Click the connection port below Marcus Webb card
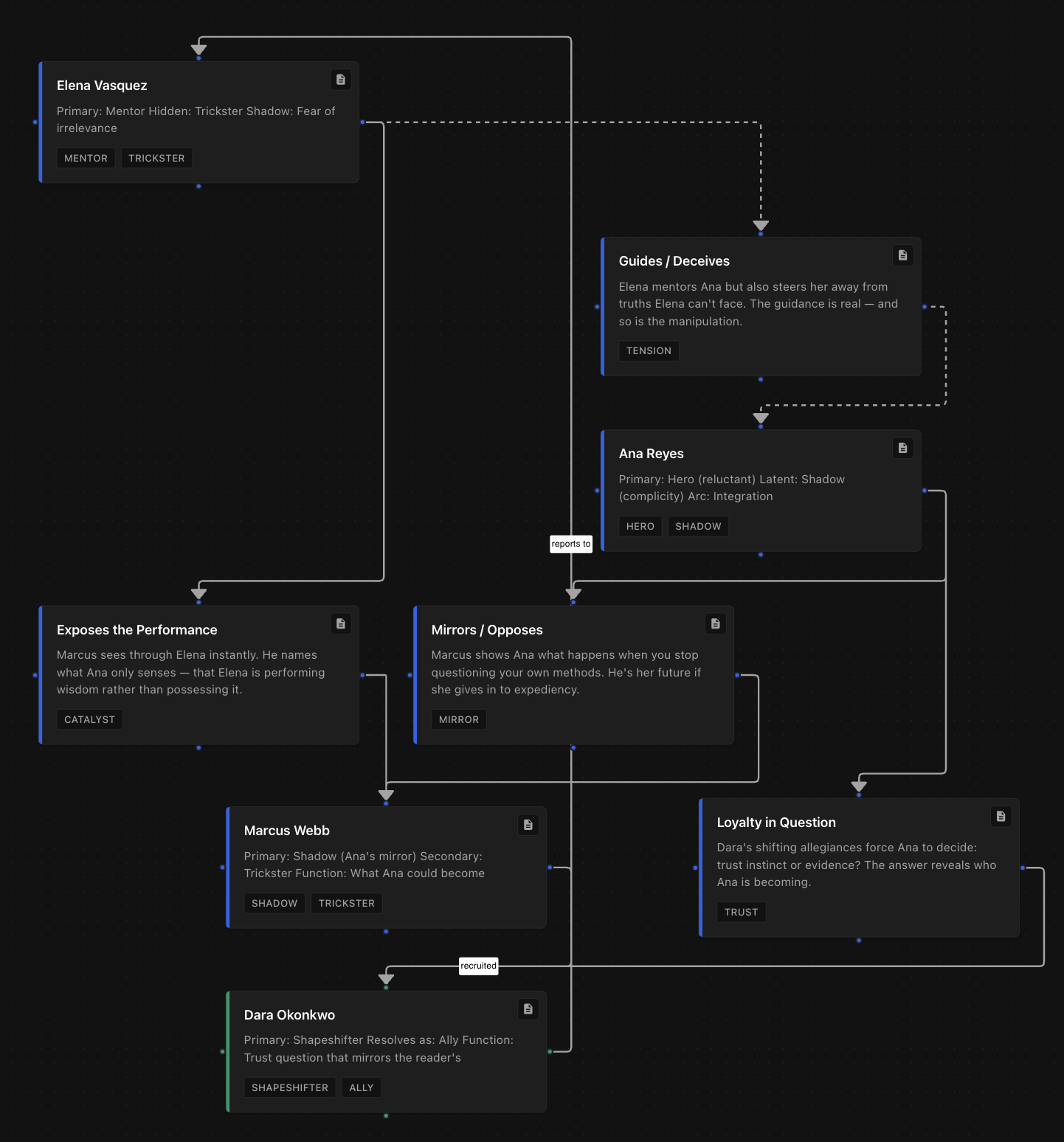Screen dimensions: 1064x1142 pos(386,931)
